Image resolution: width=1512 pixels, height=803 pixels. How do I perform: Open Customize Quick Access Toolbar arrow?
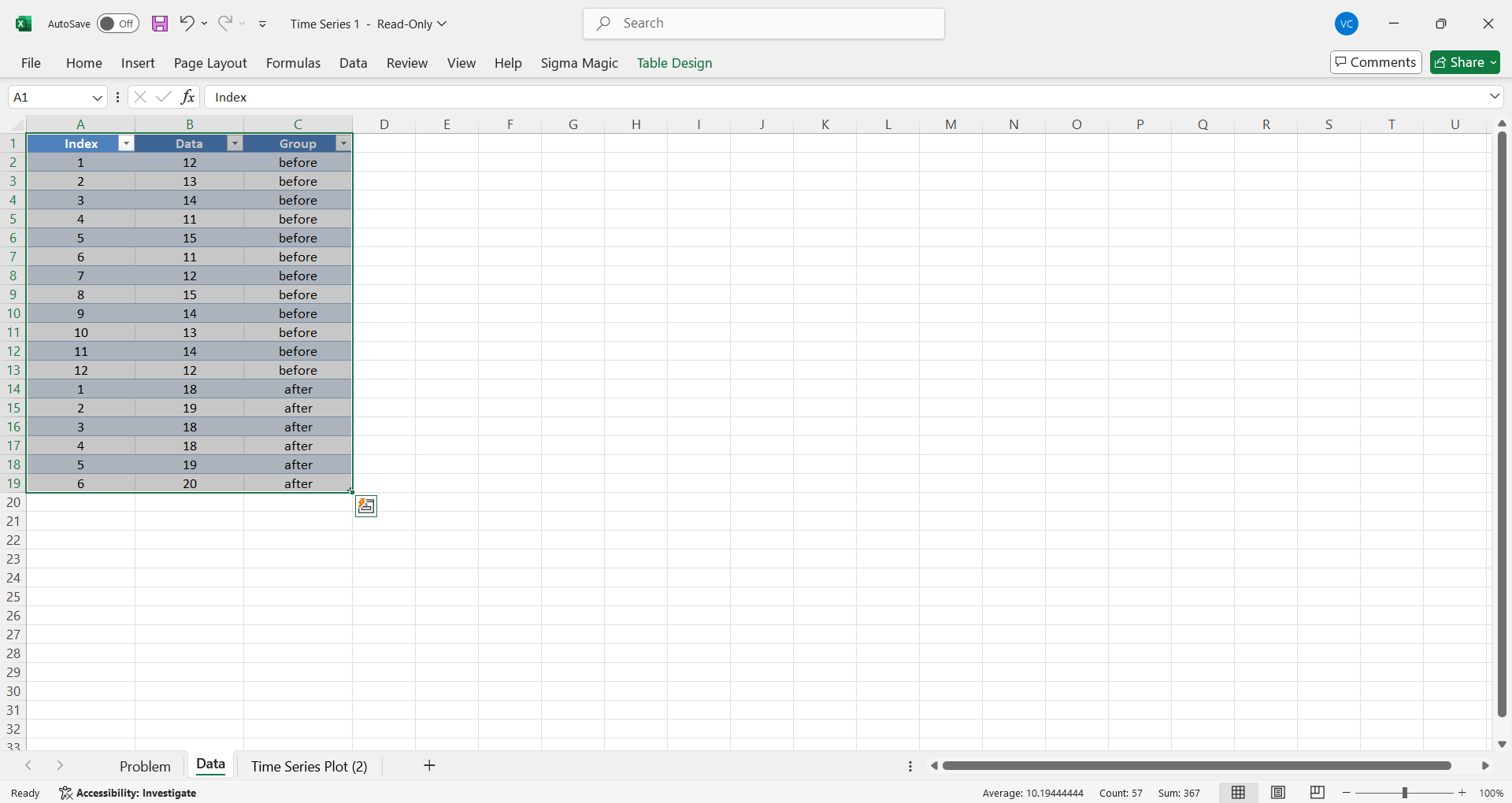[x=262, y=24]
